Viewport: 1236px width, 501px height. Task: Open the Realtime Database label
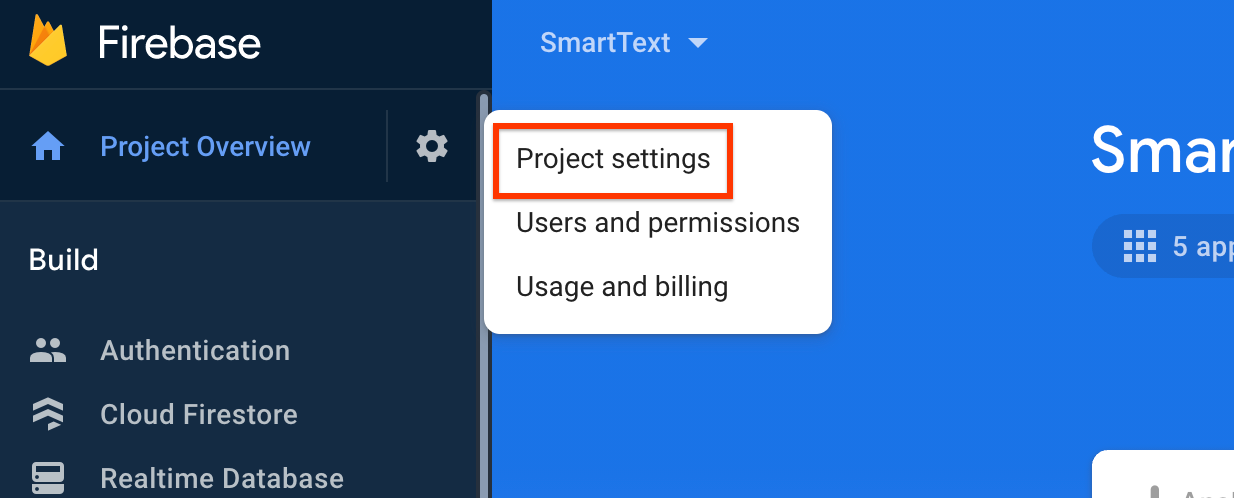[x=222, y=478]
